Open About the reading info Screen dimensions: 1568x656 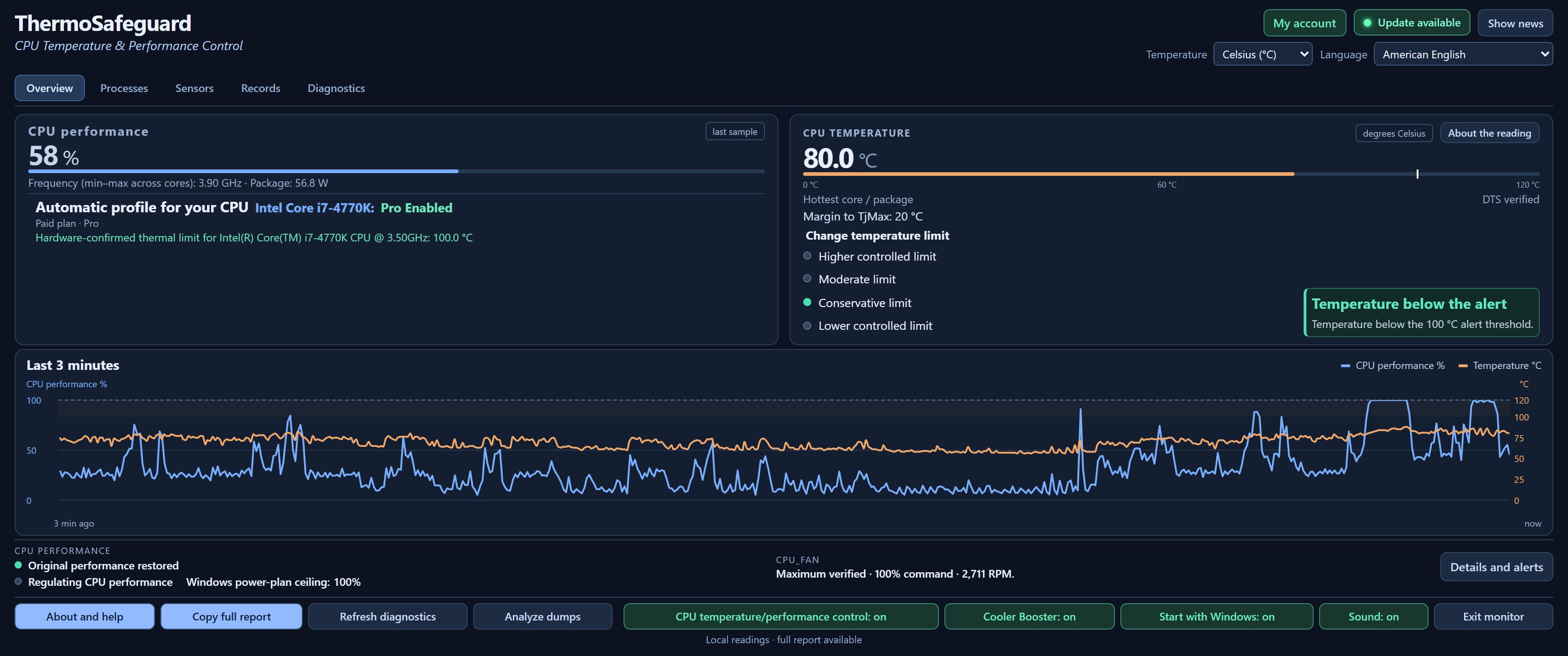tap(1489, 133)
